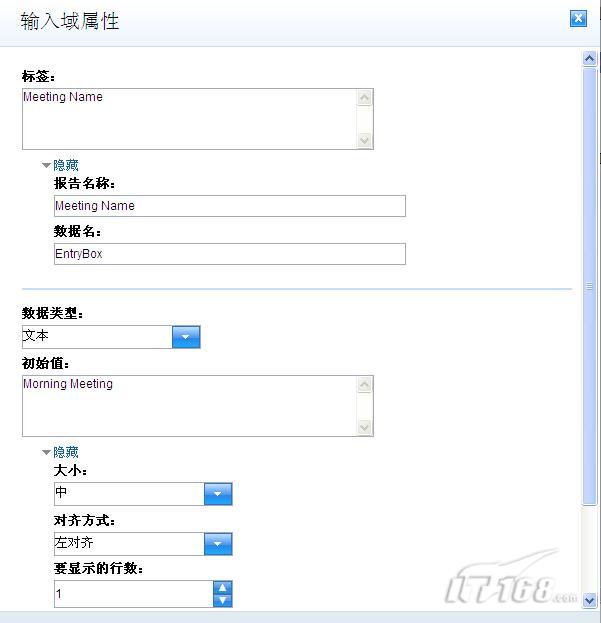The width and height of the screenshot is (601, 623).
Task: Click the dialog's vertical scrollbar thumb
Action: (589, 286)
